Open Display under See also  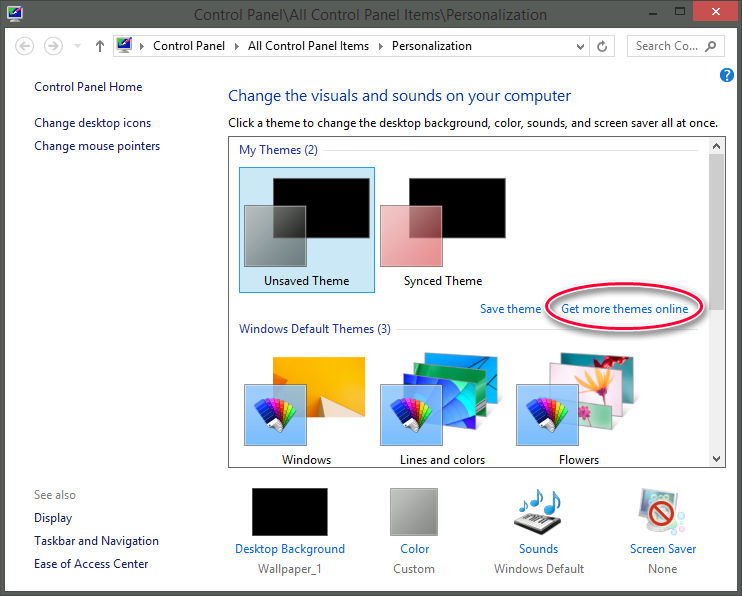(53, 518)
